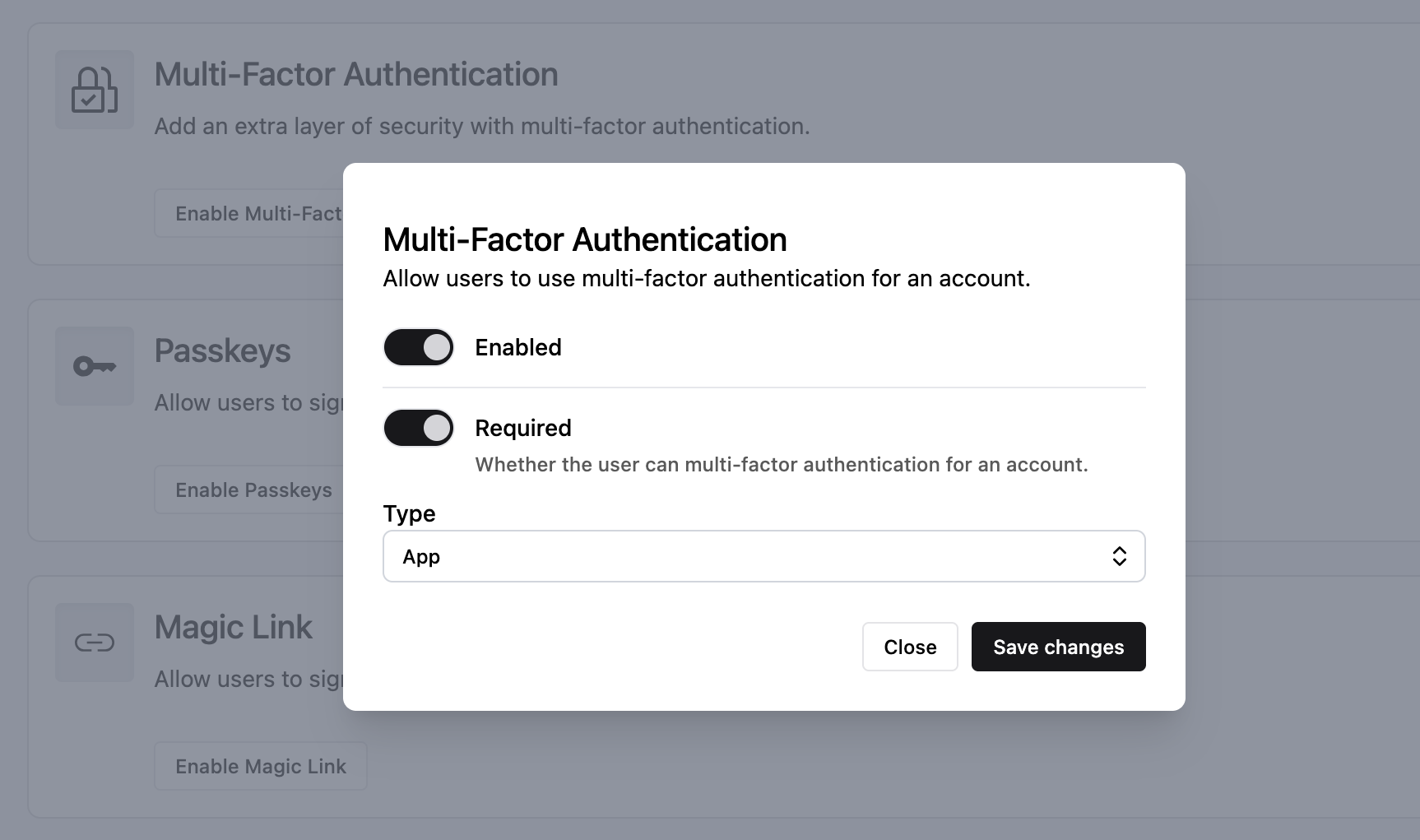Click the Required label in the dialog
1420x840 pixels.
[x=523, y=427]
